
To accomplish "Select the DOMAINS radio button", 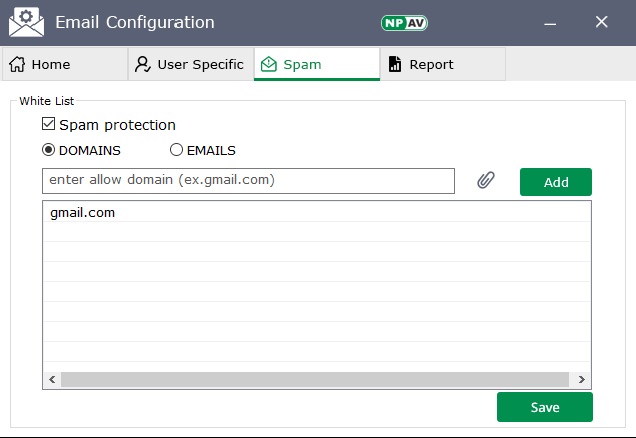I will point(48,151).
